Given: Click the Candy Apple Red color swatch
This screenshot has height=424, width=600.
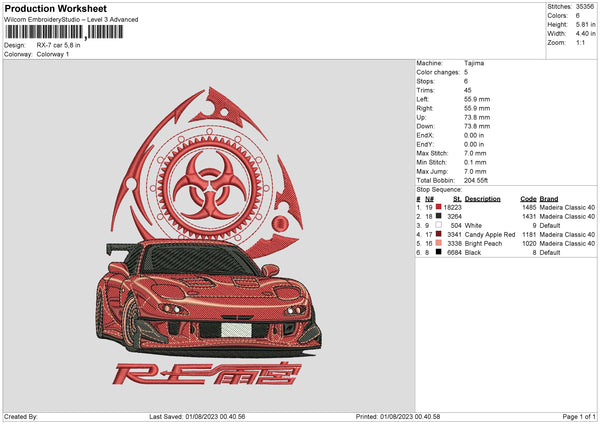Looking at the screenshot, I should 439,234.
